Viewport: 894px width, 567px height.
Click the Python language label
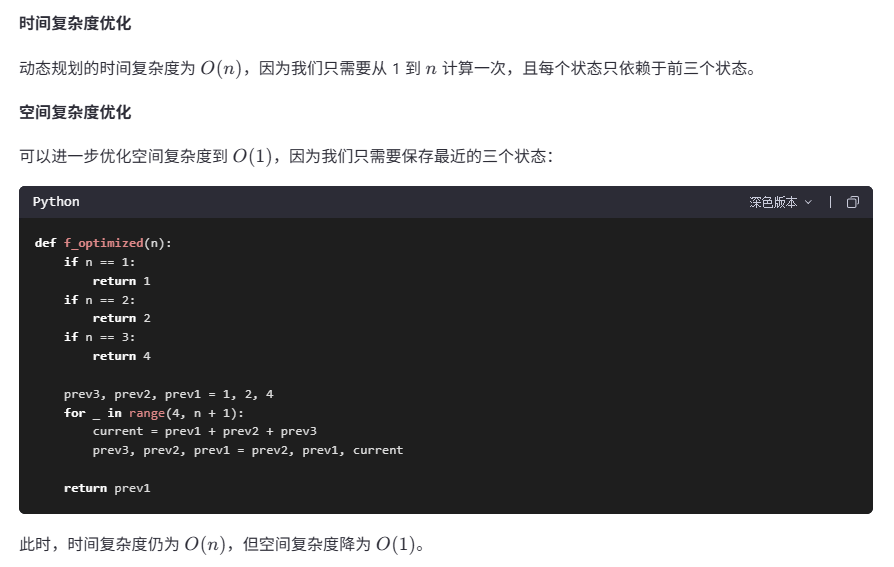coord(56,202)
